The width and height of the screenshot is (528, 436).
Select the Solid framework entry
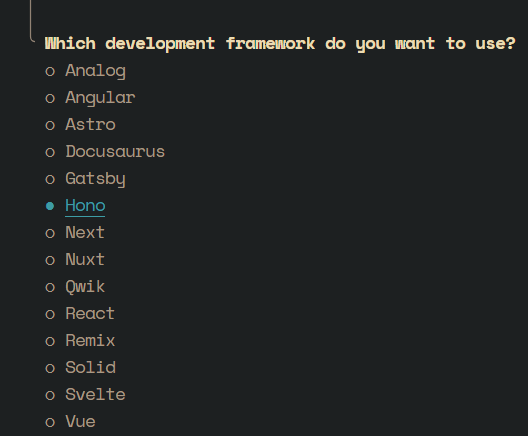pyautogui.click(x=91, y=368)
